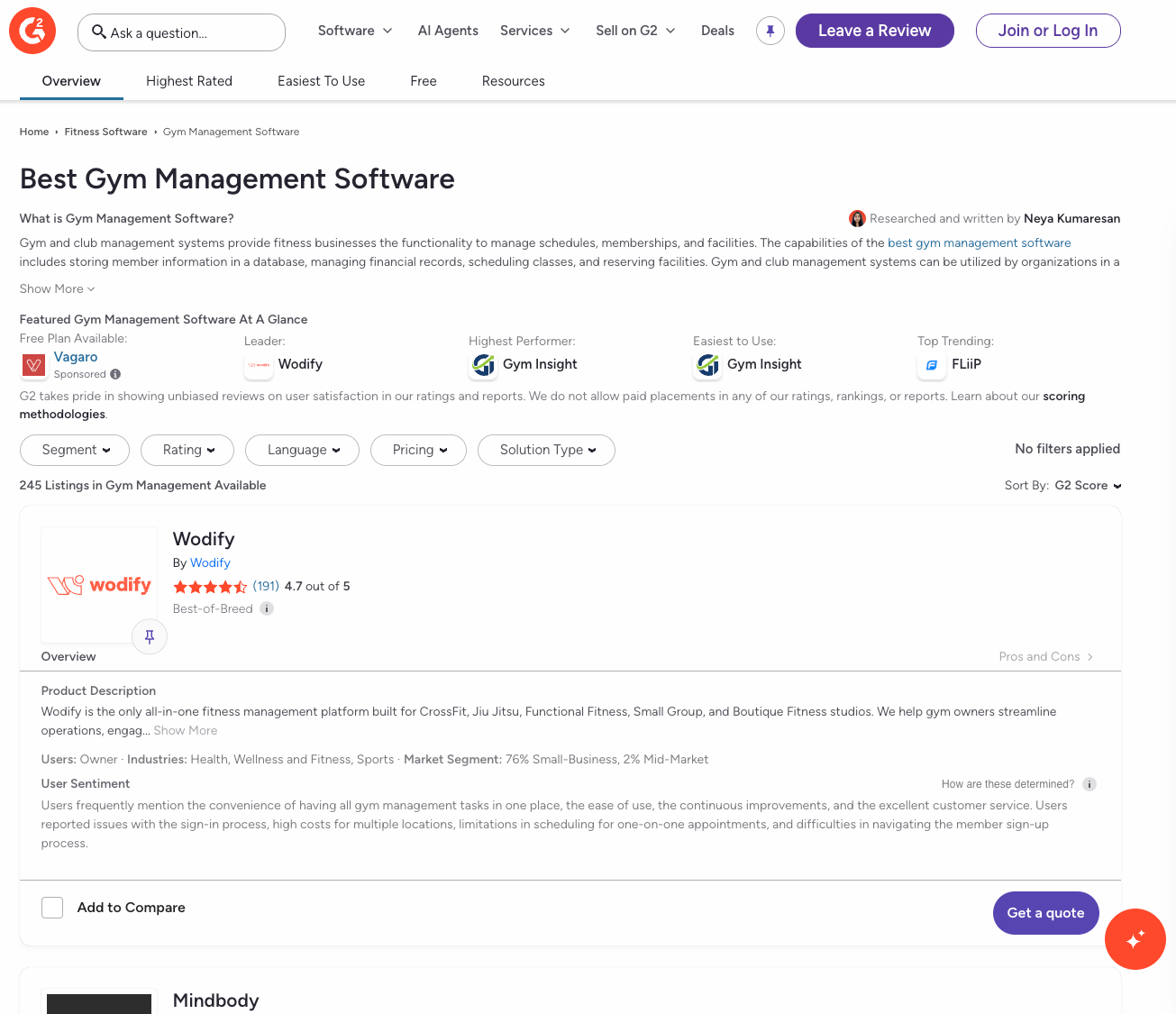
Task: Change the Sort By G2 Score dropdown
Action: [1088, 485]
